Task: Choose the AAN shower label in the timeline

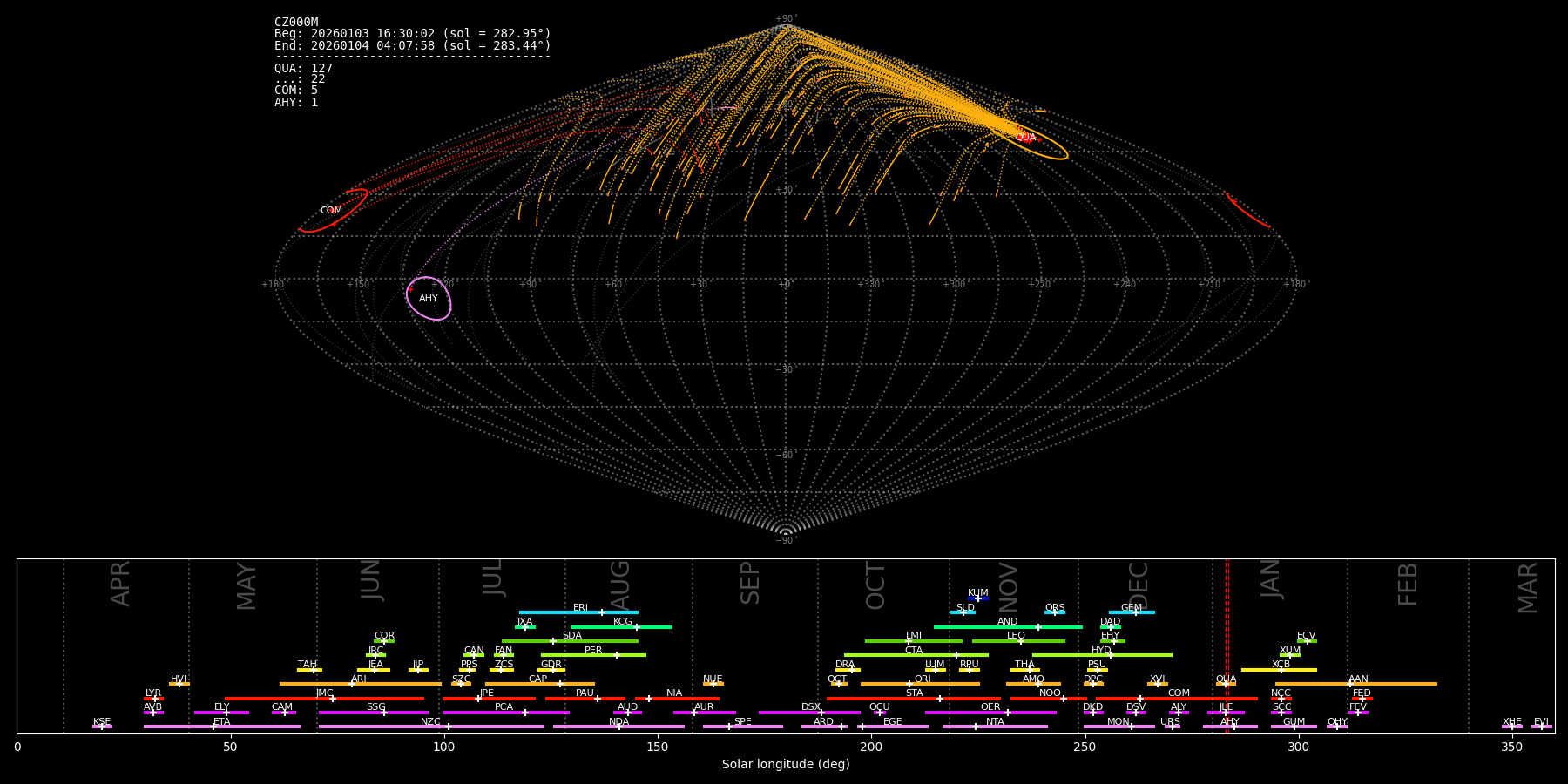Action: pos(1358,679)
